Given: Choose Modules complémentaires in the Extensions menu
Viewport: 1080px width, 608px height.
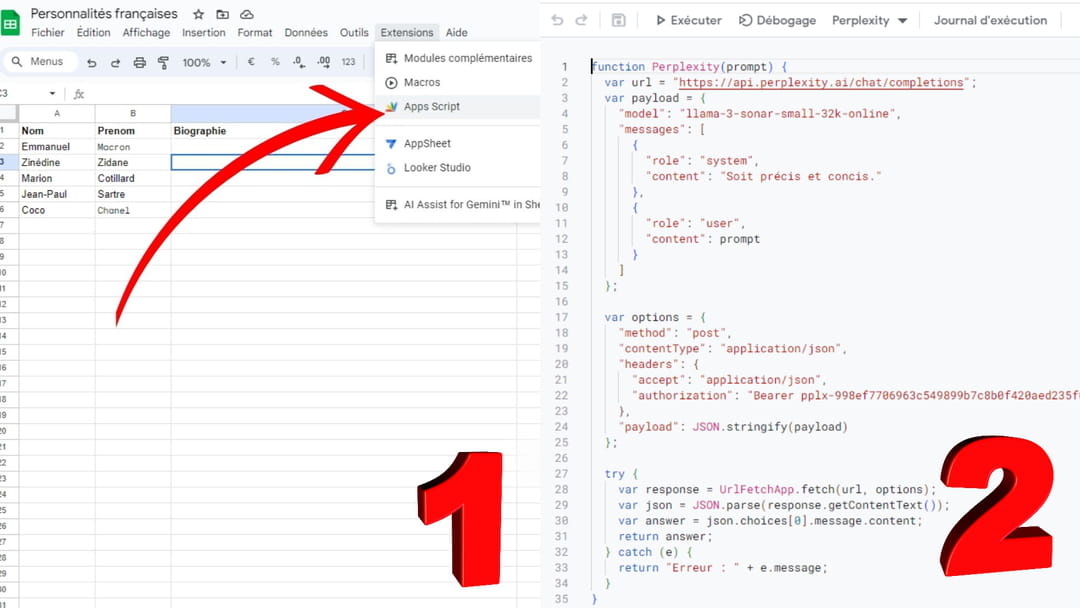Looking at the screenshot, I should (x=458, y=59).
